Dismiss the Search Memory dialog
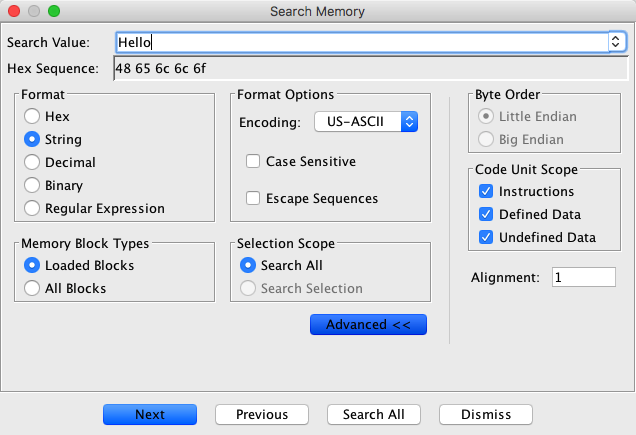The image size is (636, 435). point(486,414)
